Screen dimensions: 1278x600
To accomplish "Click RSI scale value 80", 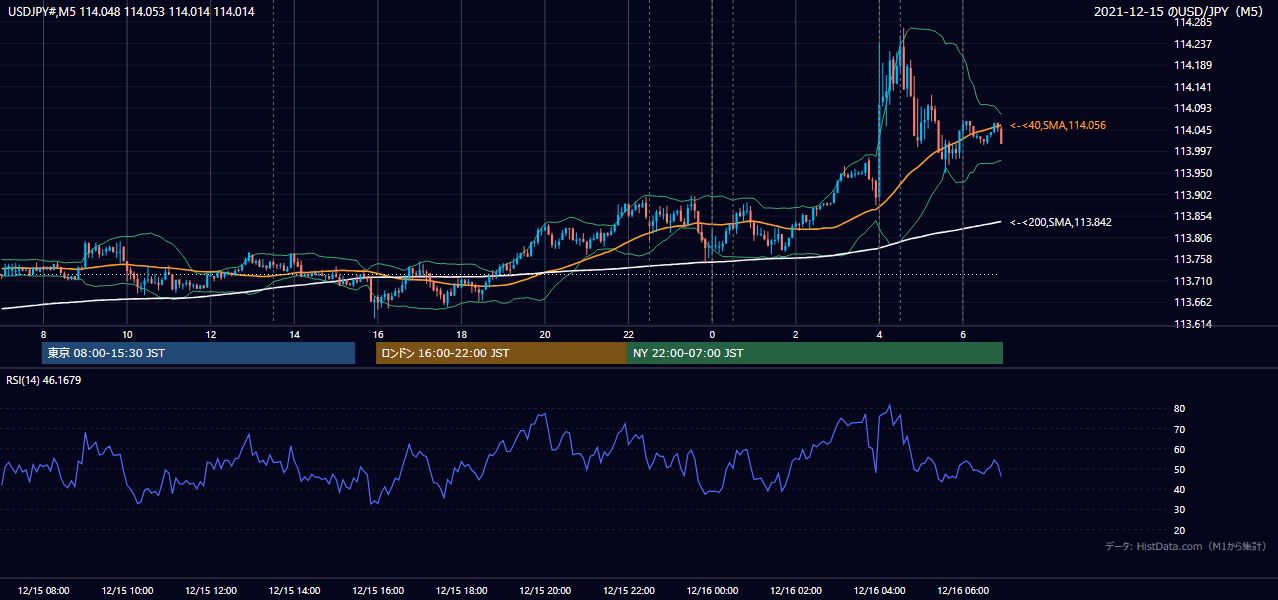I will (x=1180, y=409).
